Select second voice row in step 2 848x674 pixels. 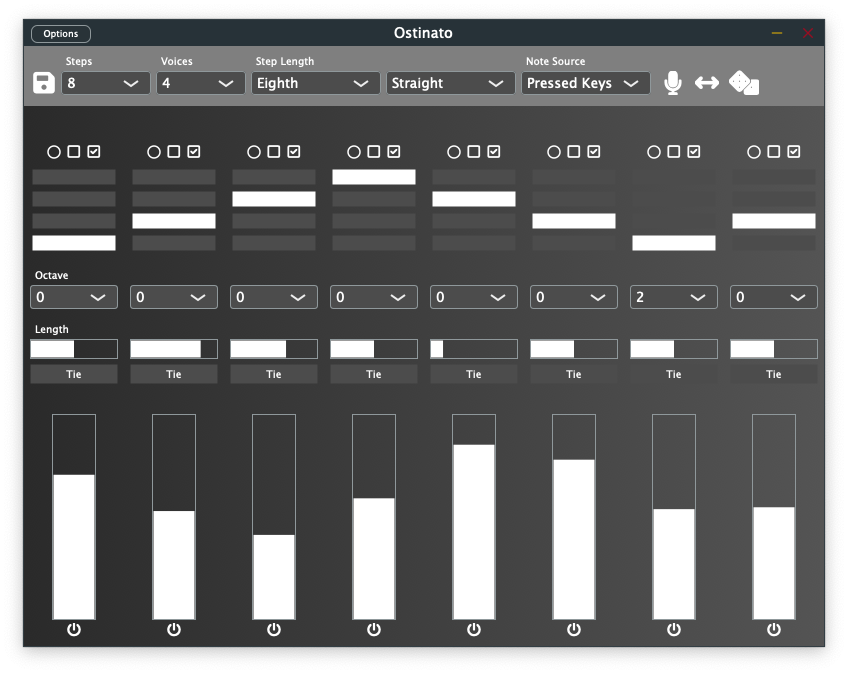pos(174,199)
